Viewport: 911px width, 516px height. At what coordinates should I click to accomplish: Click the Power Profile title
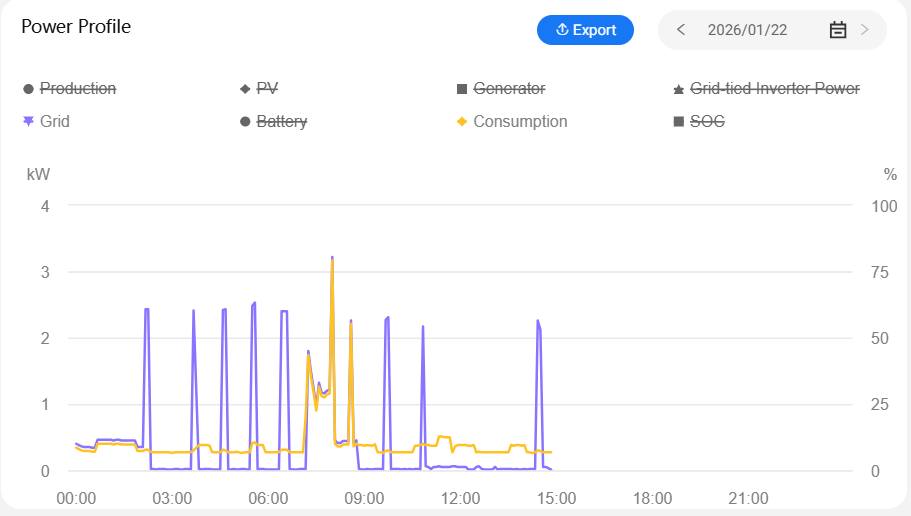(76, 27)
